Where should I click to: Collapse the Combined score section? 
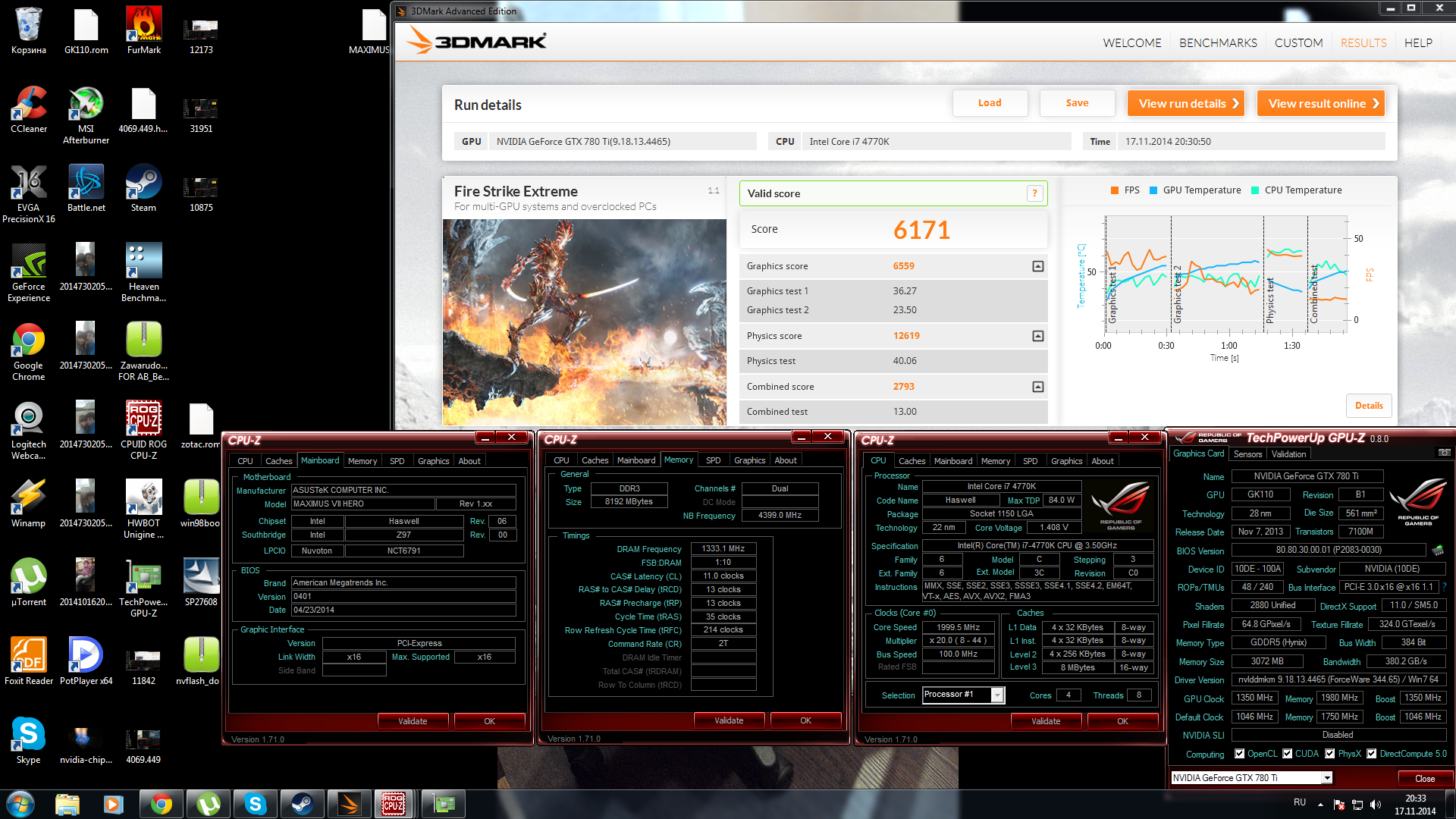pyautogui.click(x=1038, y=387)
